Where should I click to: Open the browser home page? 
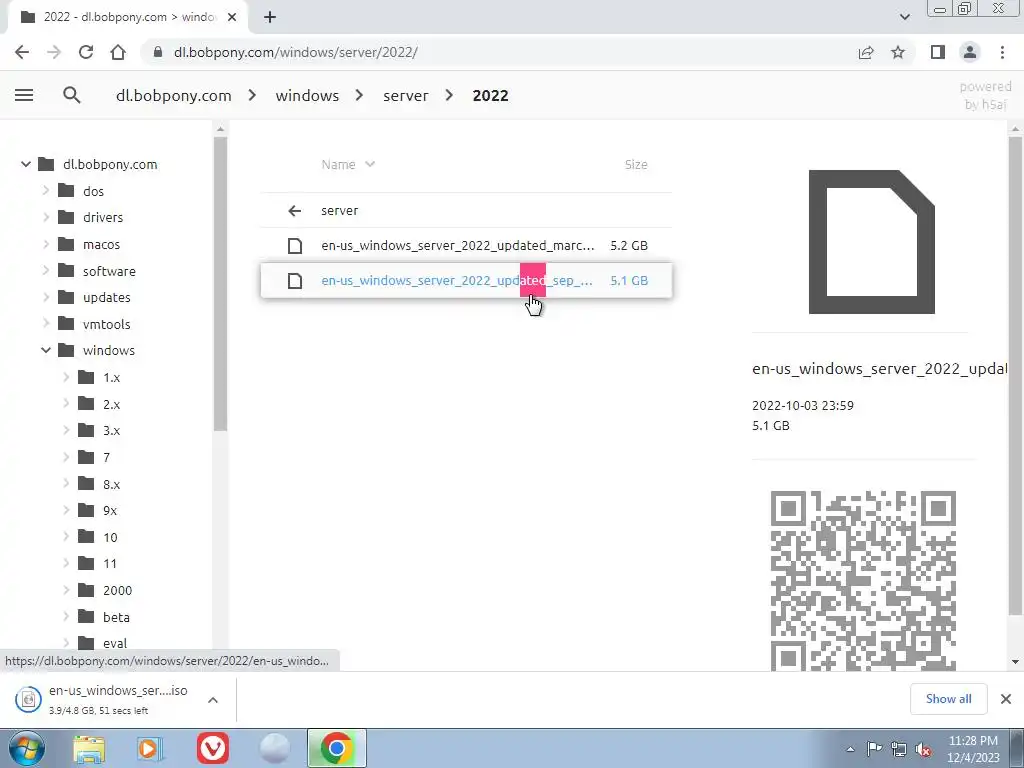(118, 52)
